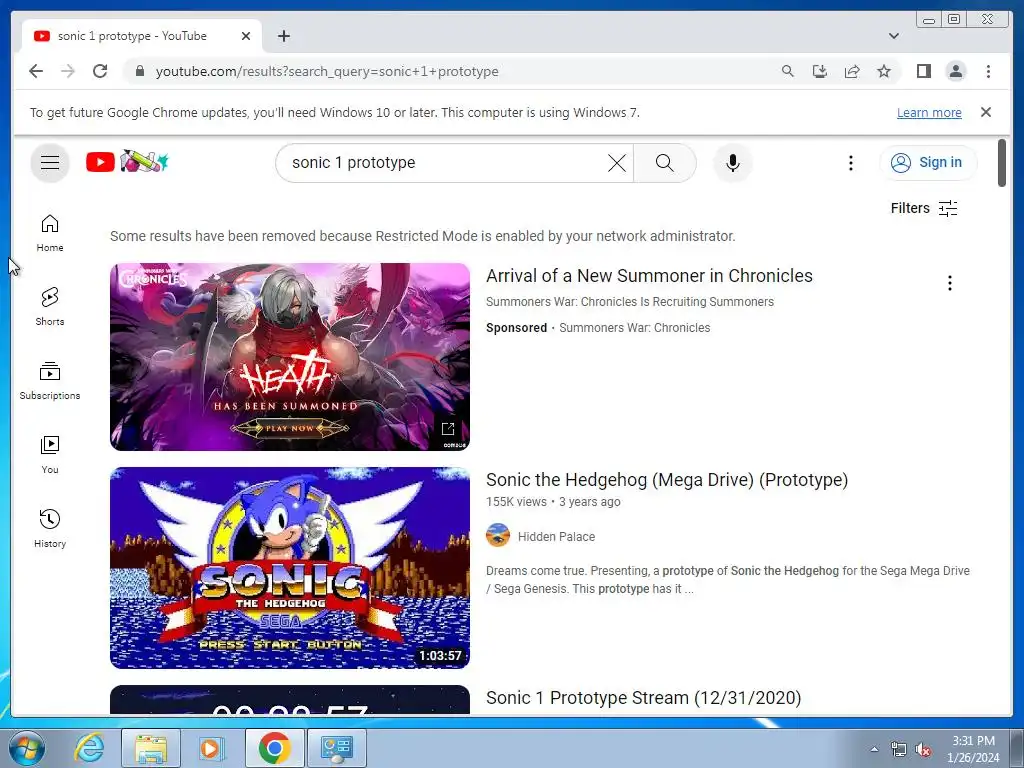This screenshot has height=768, width=1024.
Task: Go to the YouTube logo home
Action: [127, 161]
